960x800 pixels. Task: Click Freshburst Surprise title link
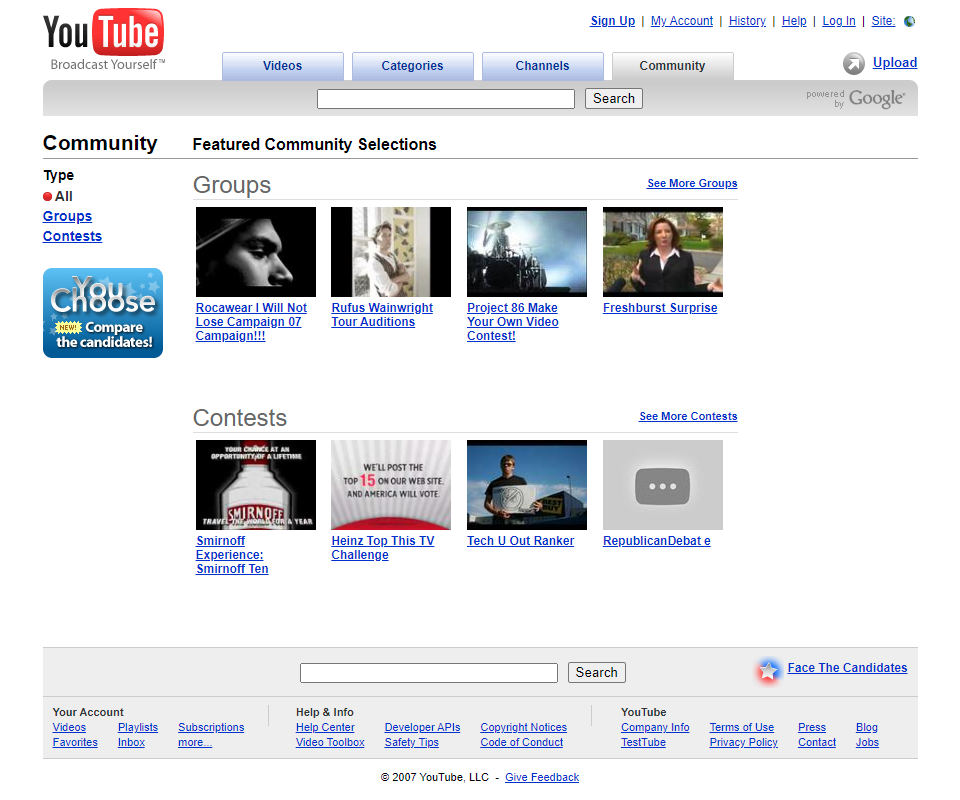(660, 308)
